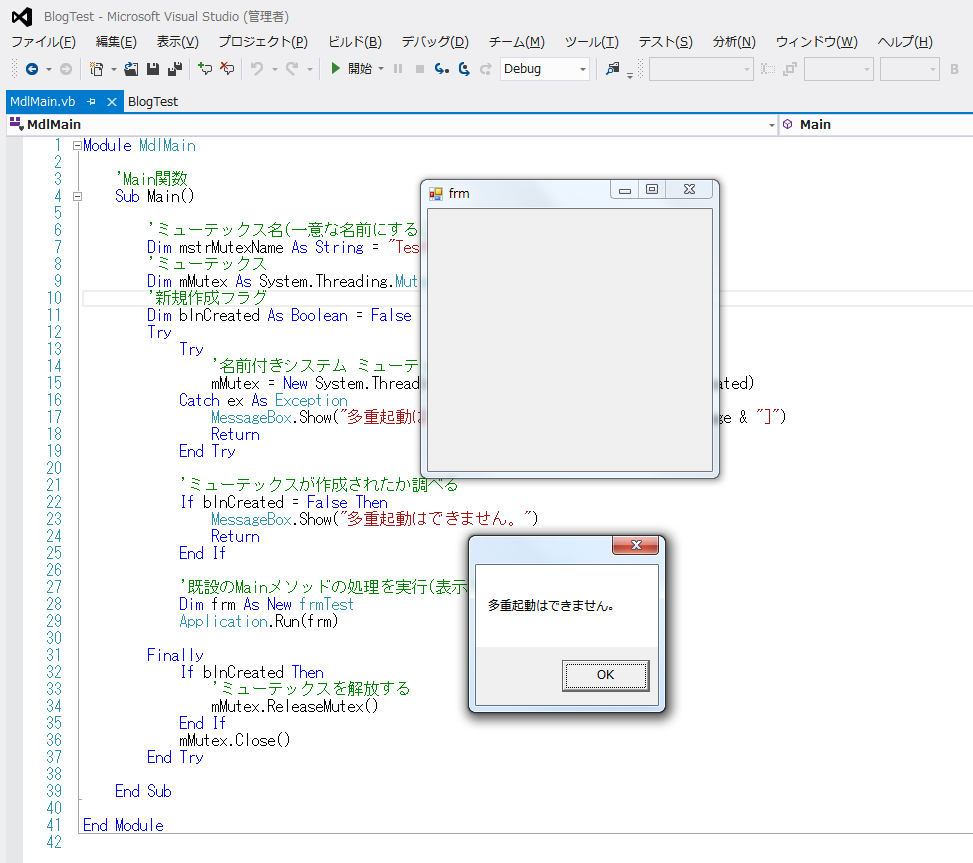Image resolution: width=973 pixels, height=863 pixels.
Task: Pin the MdlMain.vb tab
Action: (91, 102)
